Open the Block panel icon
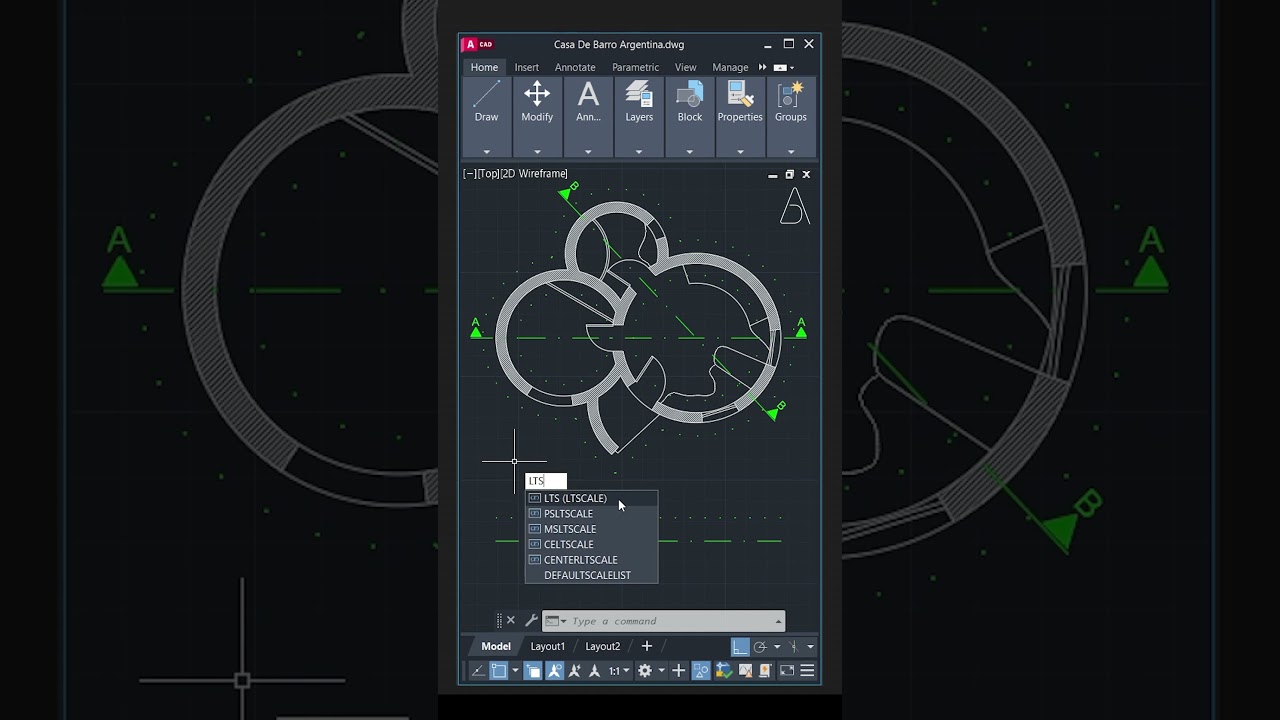Image resolution: width=1280 pixels, height=720 pixels. pyautogui.click(x=690, y=95)
